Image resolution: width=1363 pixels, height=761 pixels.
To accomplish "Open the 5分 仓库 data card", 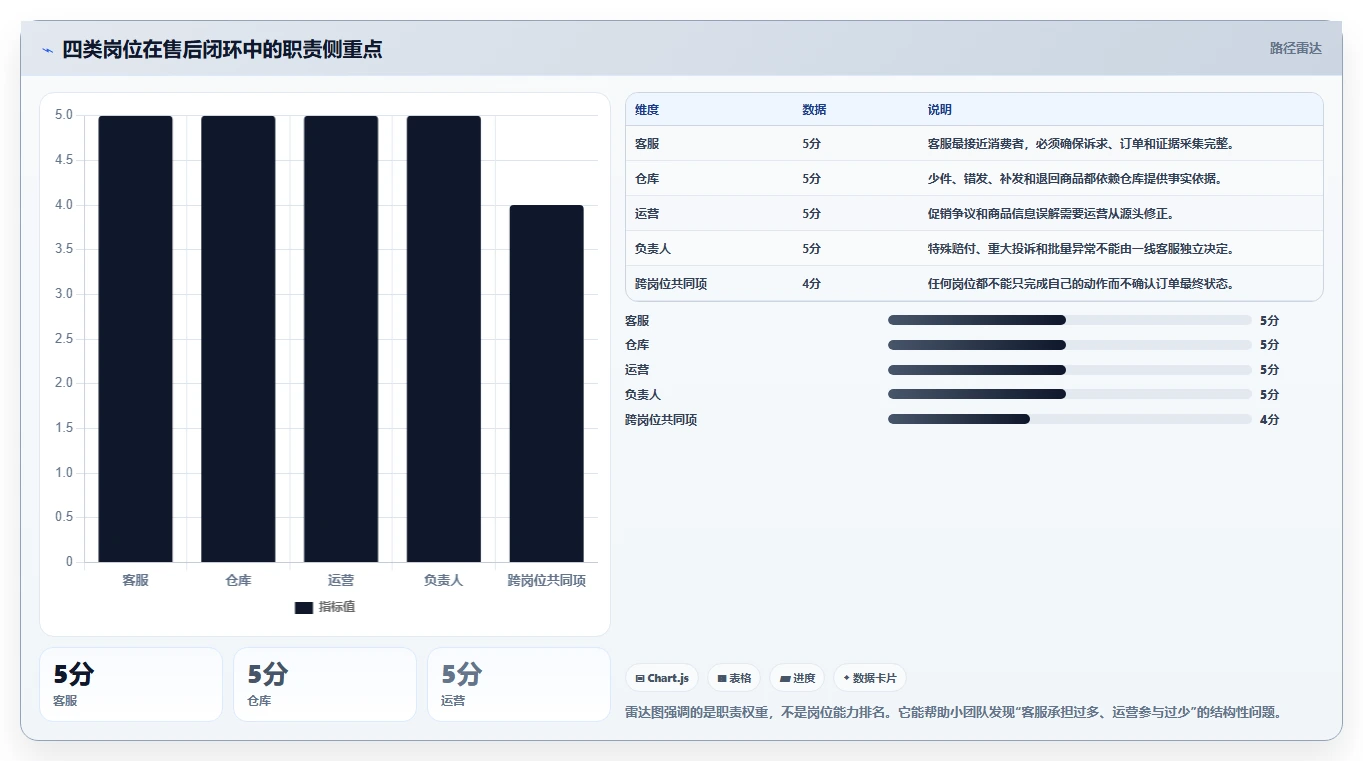I will [x=325, y=684].
